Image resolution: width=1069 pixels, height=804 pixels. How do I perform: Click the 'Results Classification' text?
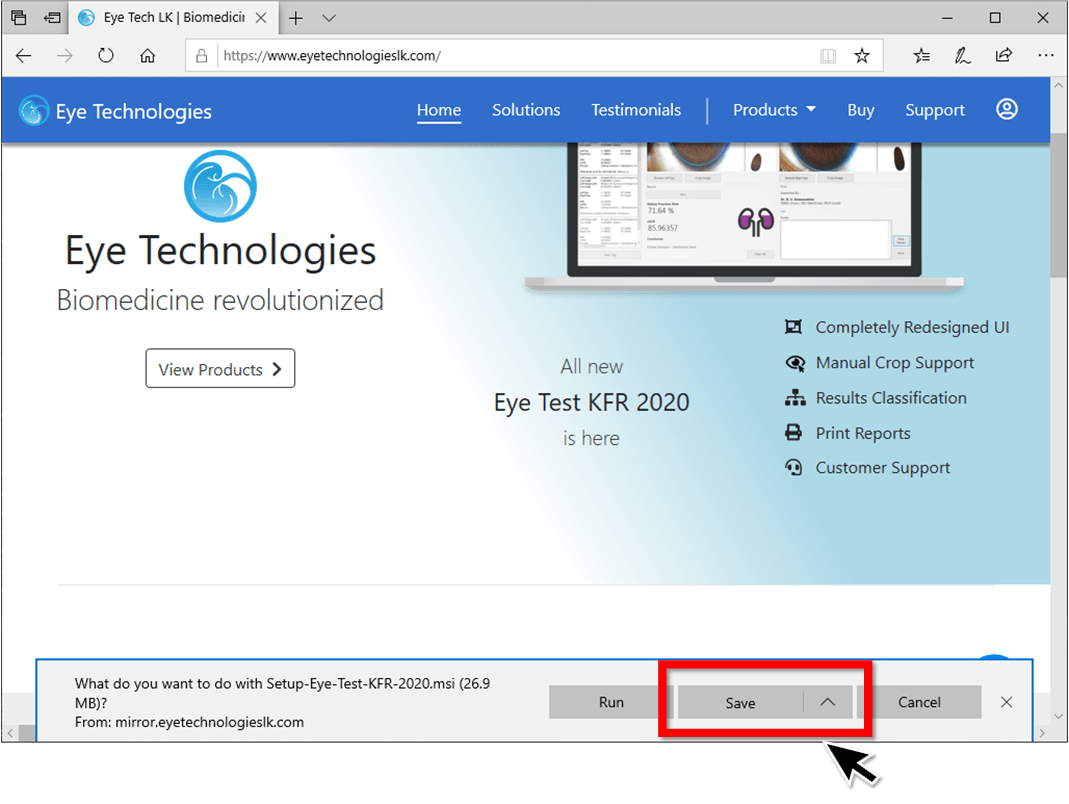point(891,398)
